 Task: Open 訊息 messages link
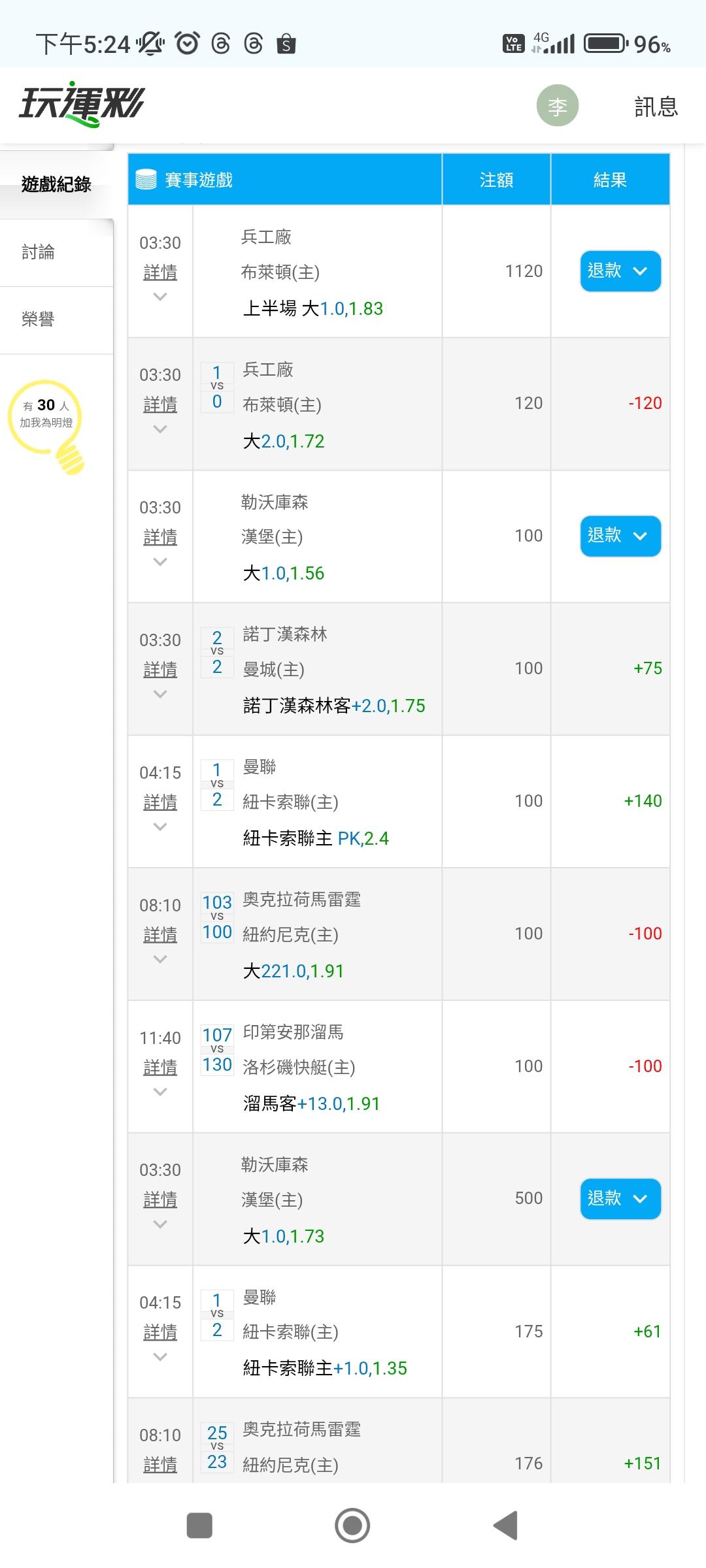(656, 106)
